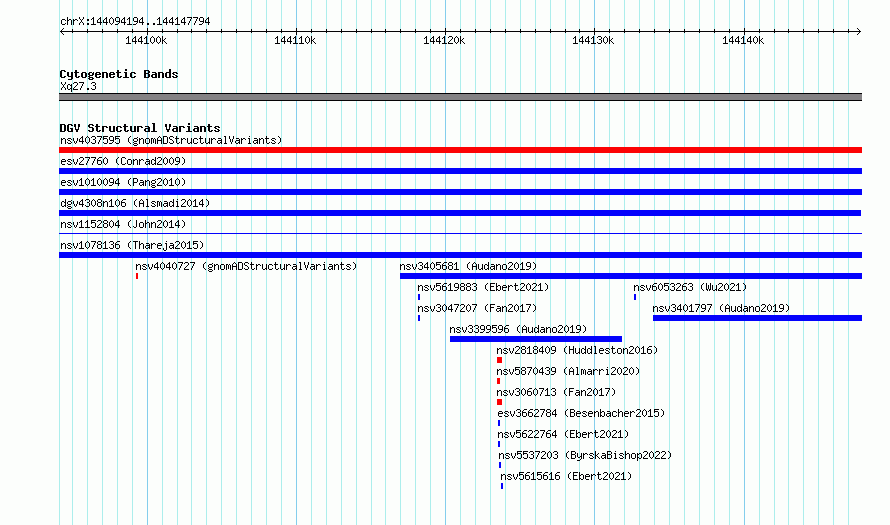Click the red marker under nsv2818409
Viewport: 890px width, 525px height.
[499, 360]
